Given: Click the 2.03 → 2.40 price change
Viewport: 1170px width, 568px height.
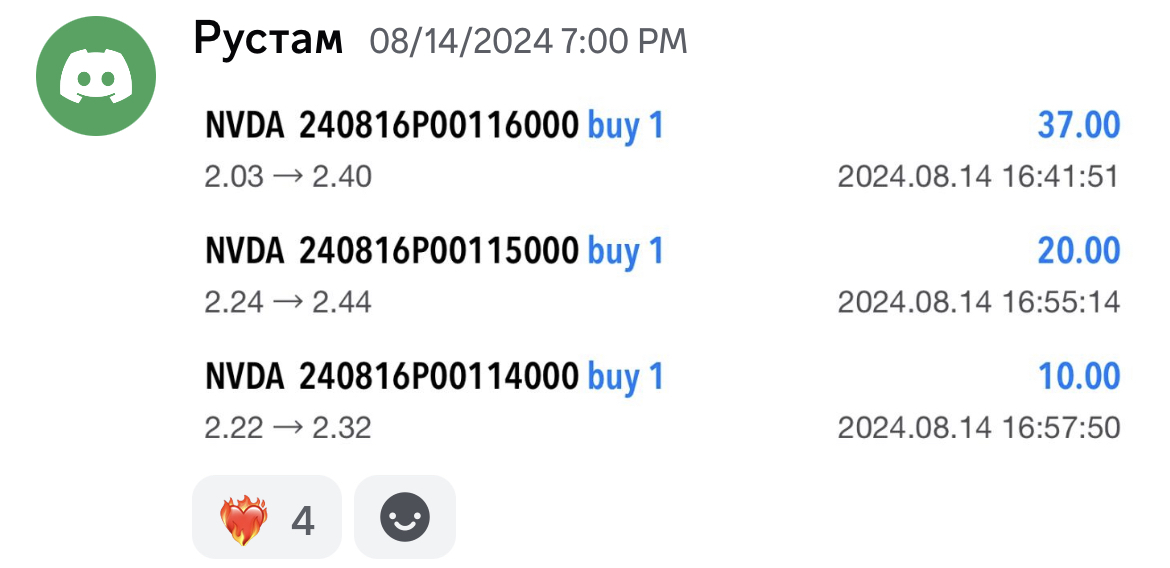Looking at the screenshot, I should click(x=288, y=178).
